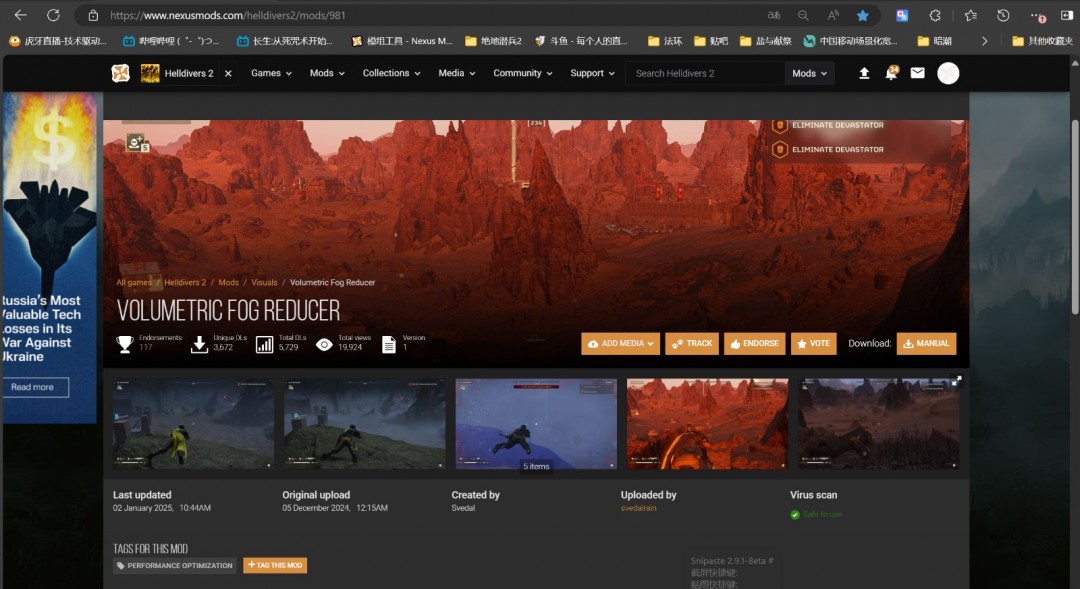Open third thumbnail showing blue scene

pos(536,424)
